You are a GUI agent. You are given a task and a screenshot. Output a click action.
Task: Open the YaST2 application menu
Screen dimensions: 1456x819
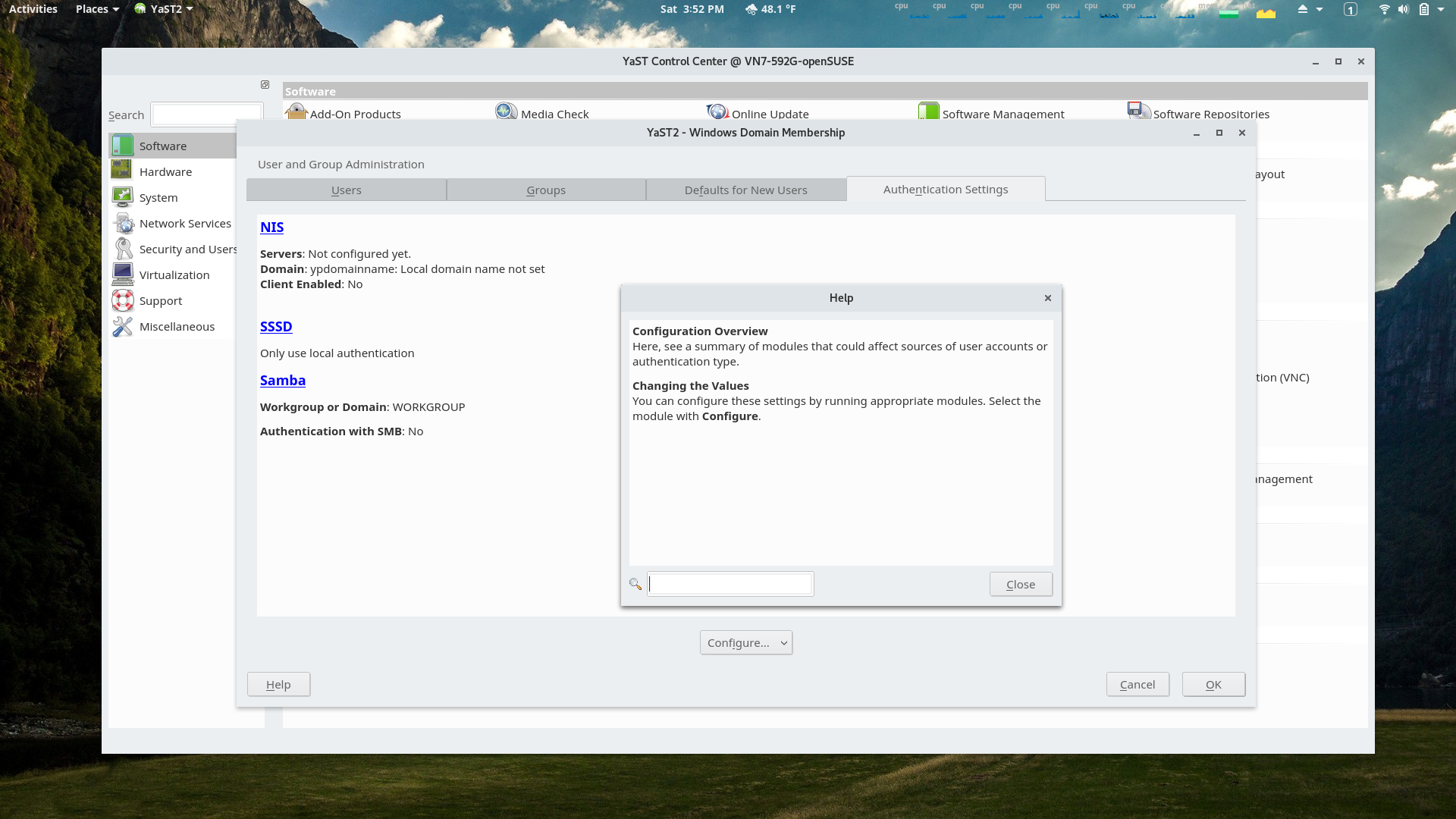164,9
